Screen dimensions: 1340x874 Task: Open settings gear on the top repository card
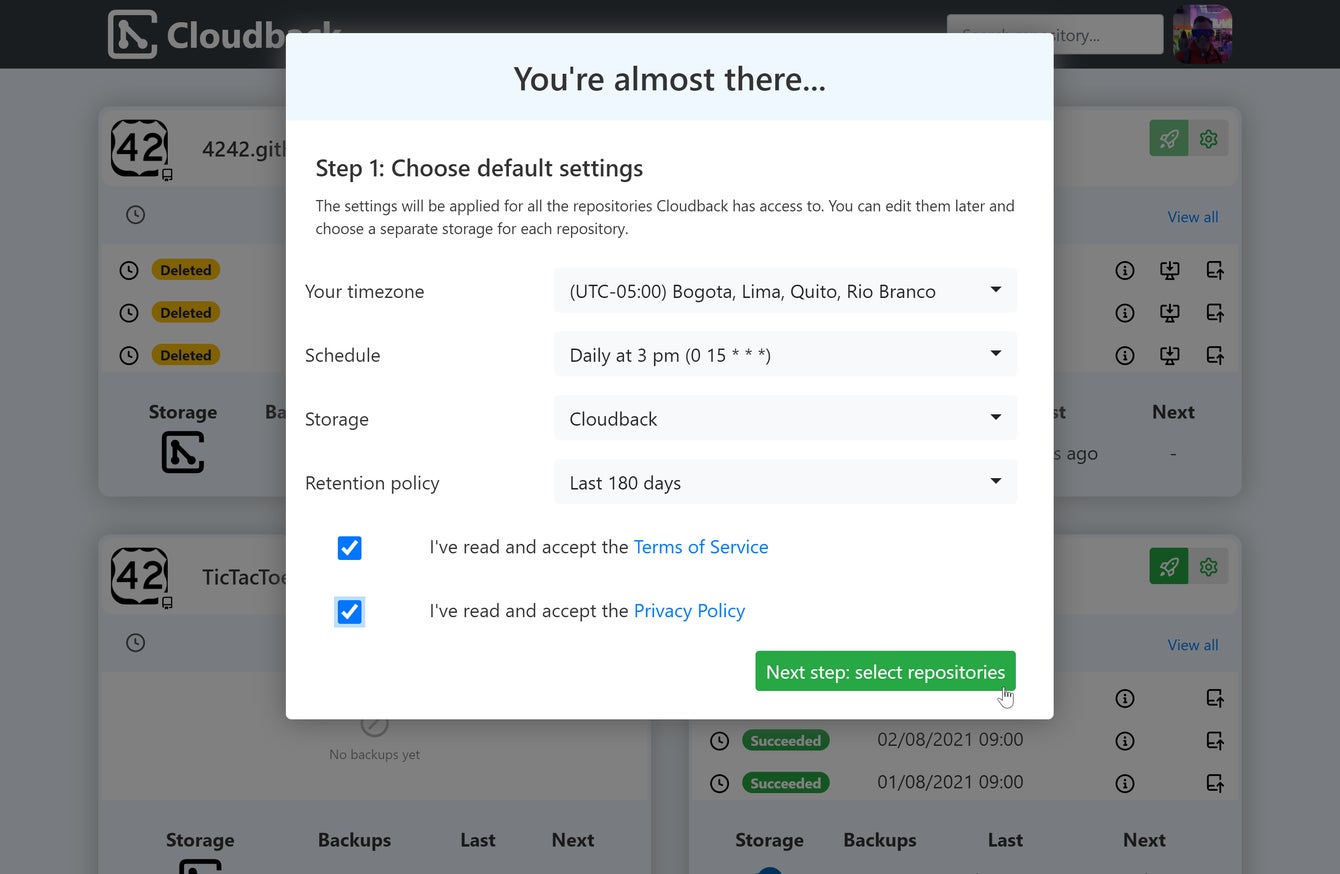[1208, 139]
